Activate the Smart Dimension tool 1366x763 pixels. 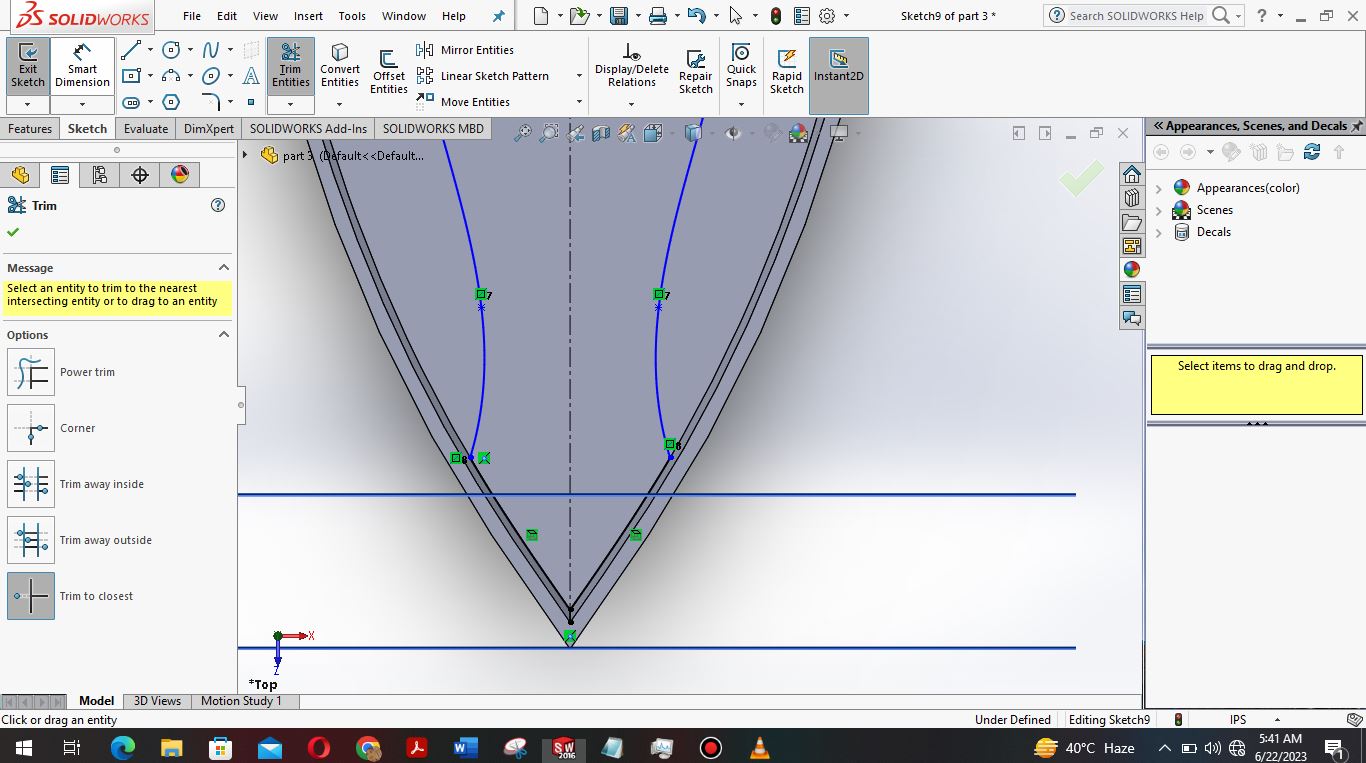click(x=82, y=66)
